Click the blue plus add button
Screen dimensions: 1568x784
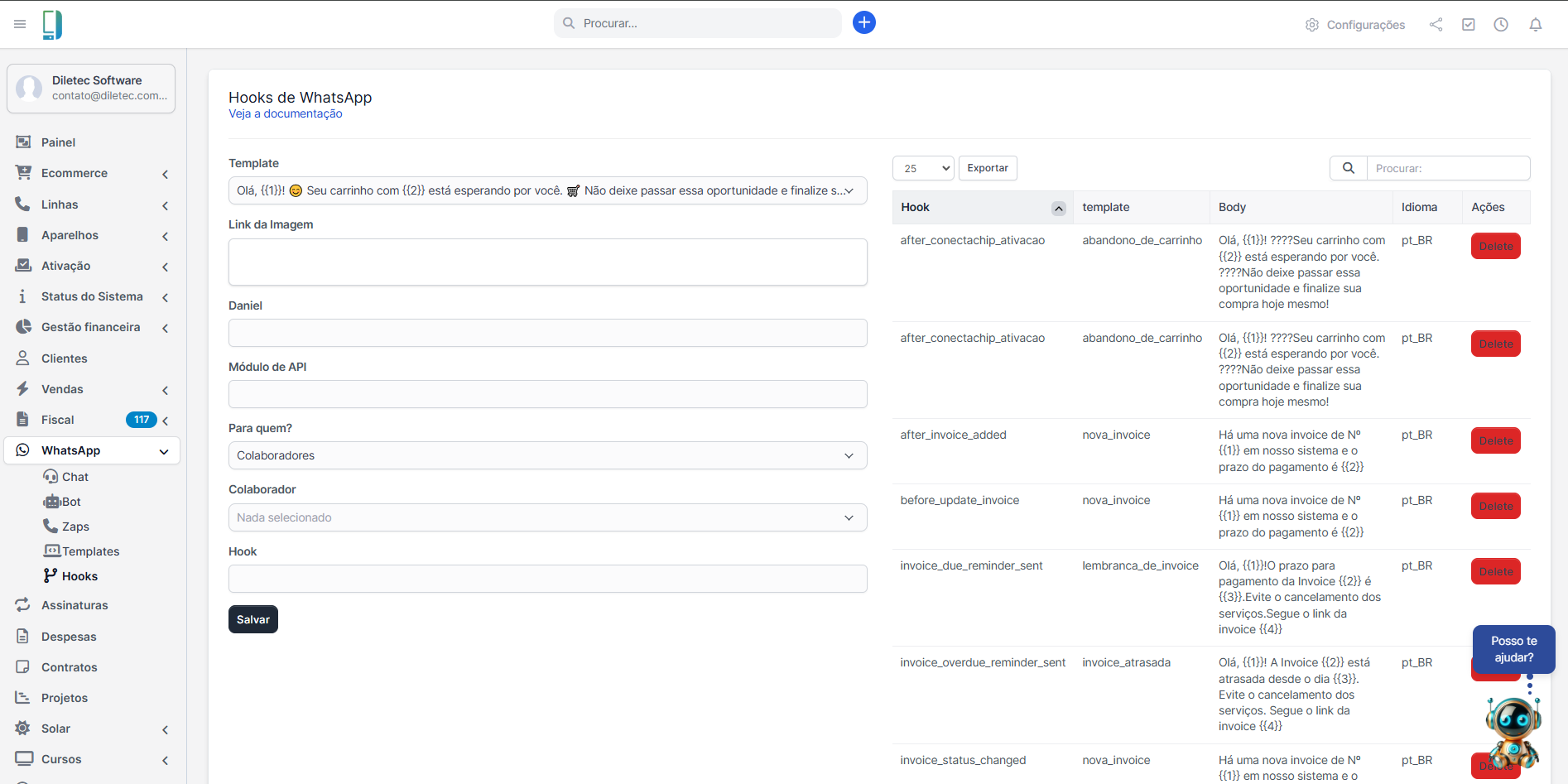(x=863, y=22)
